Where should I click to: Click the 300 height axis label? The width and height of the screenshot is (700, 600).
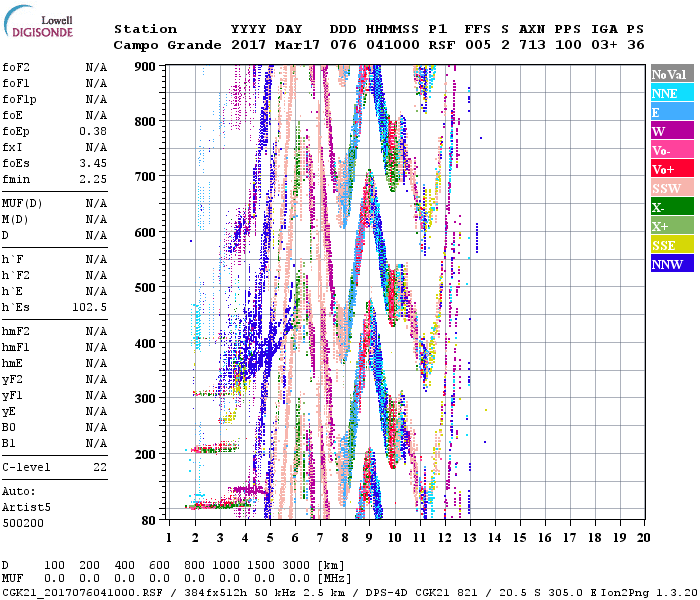(145, 398)
